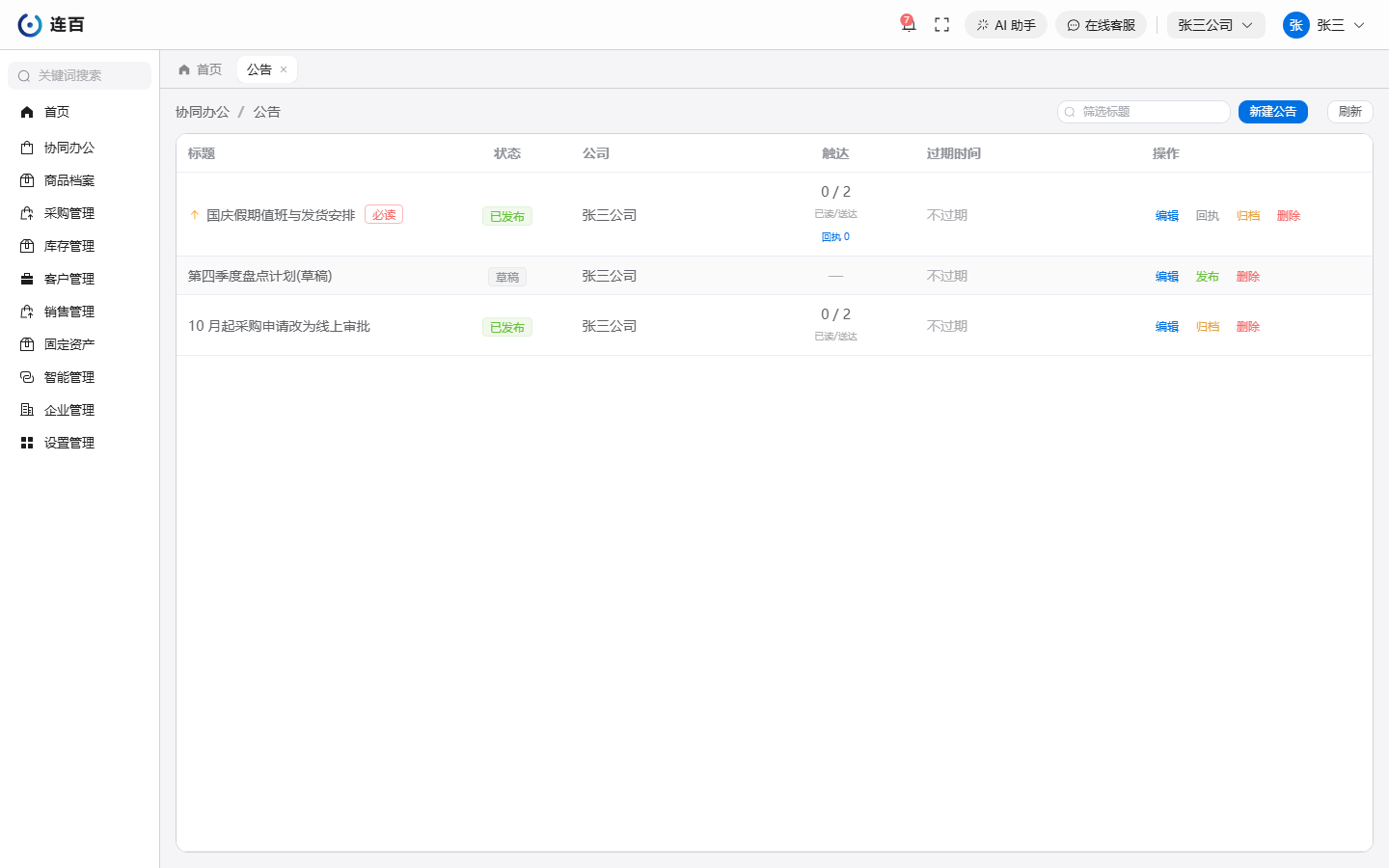Click the 必读 tag
Viewport: 1389px width, 868px height.
(384, 214)
